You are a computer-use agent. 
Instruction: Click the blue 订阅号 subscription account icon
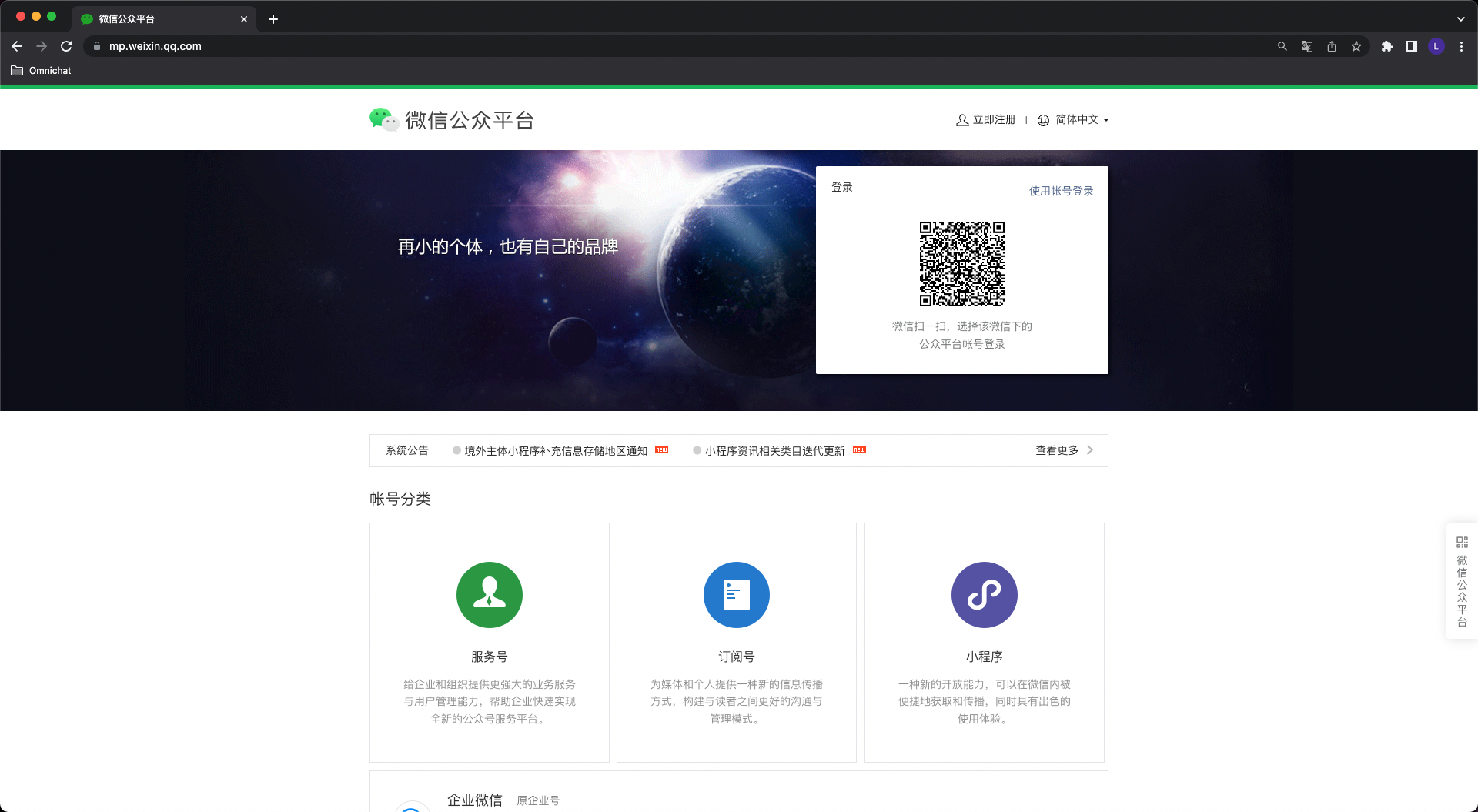[736, 595]
